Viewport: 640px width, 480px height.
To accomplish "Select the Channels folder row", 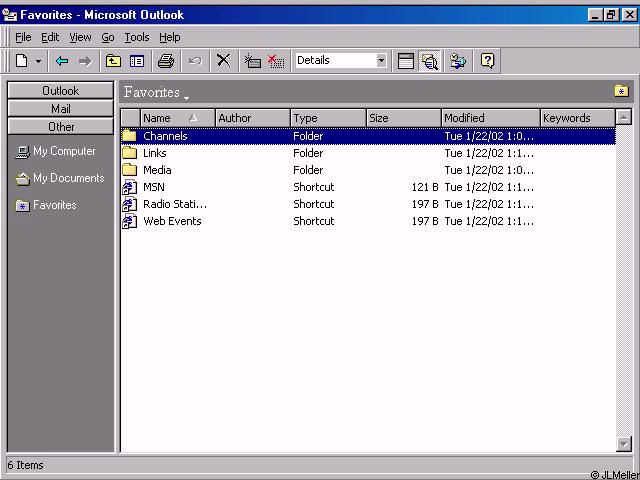I will click(x=368, y=136).
